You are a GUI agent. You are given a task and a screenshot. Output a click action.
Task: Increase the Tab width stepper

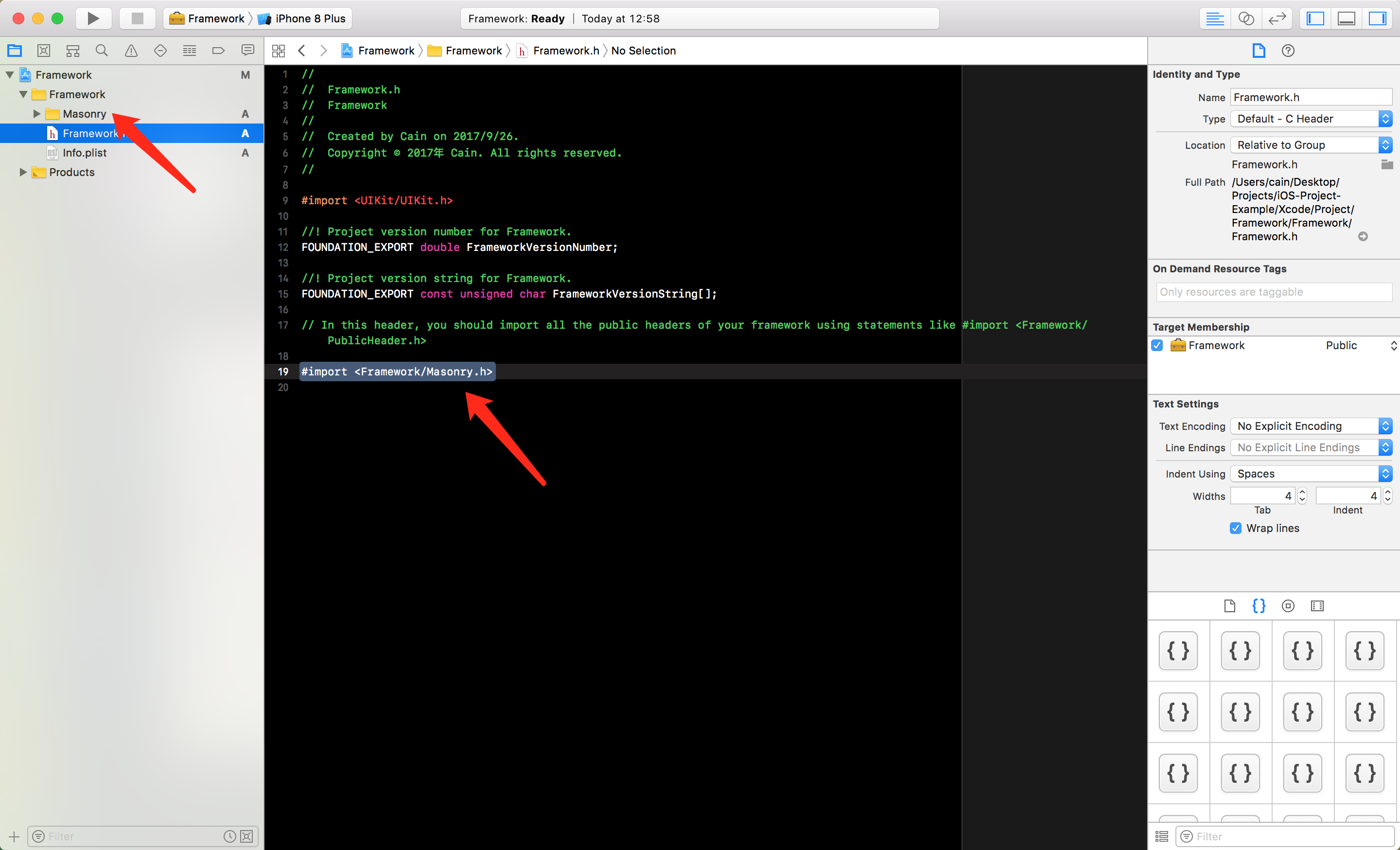point(1302,492)
